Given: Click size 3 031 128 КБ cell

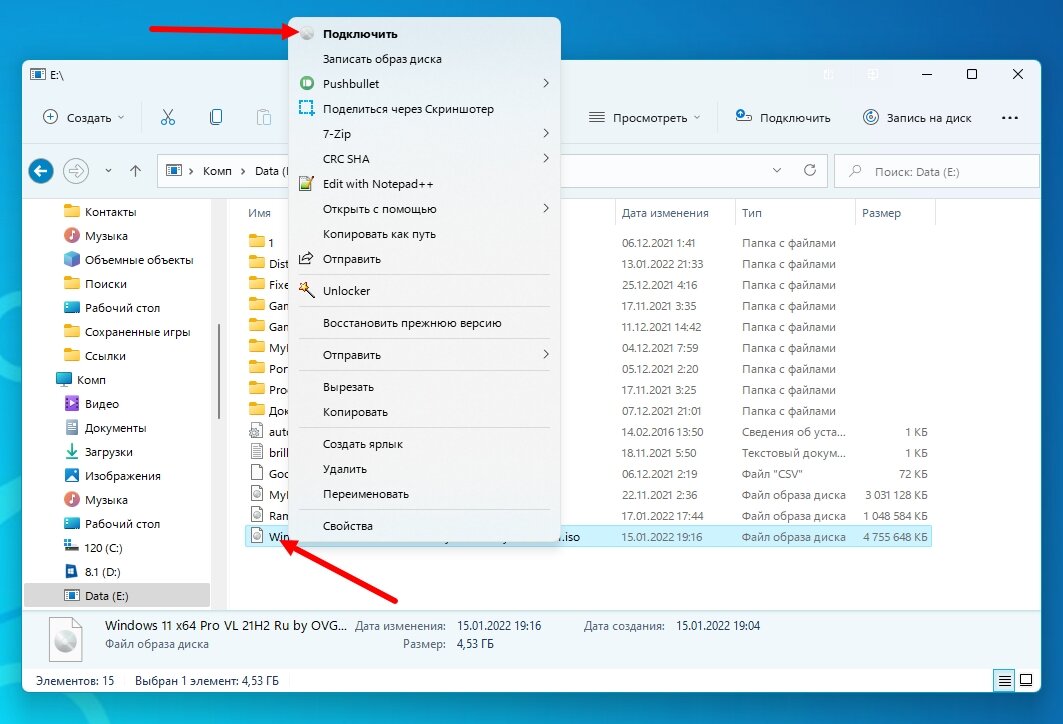Looking at the screenshot, I should pyautogui.click(x=896, y=495).
